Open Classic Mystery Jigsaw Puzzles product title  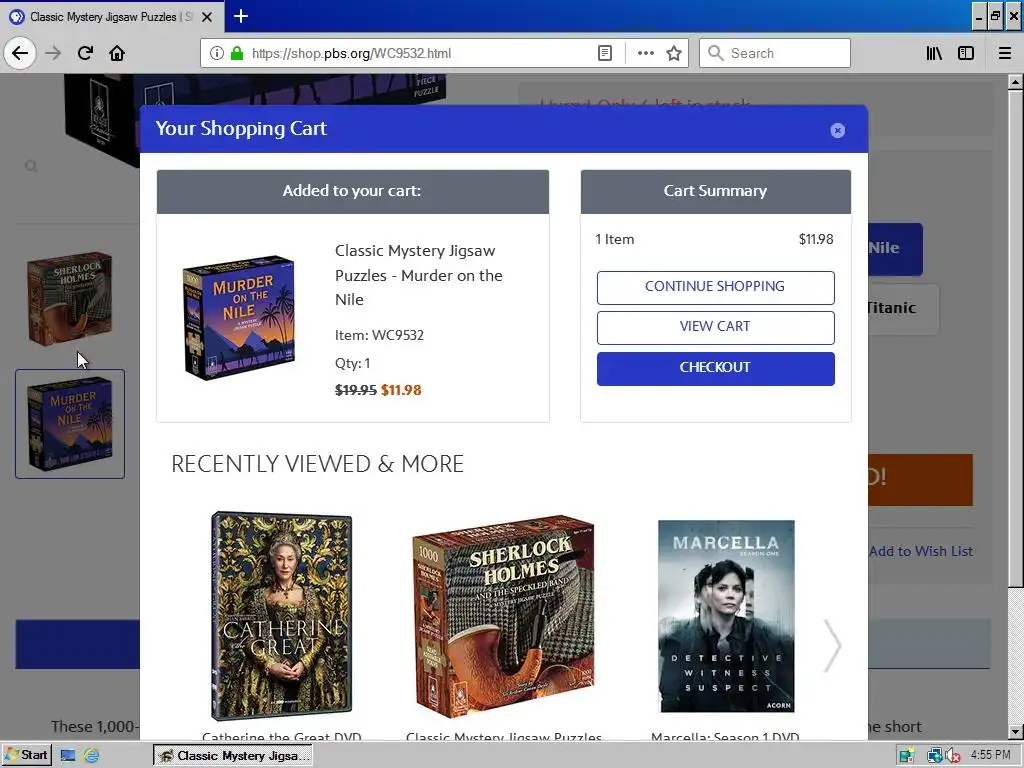(x=419, y=275)
